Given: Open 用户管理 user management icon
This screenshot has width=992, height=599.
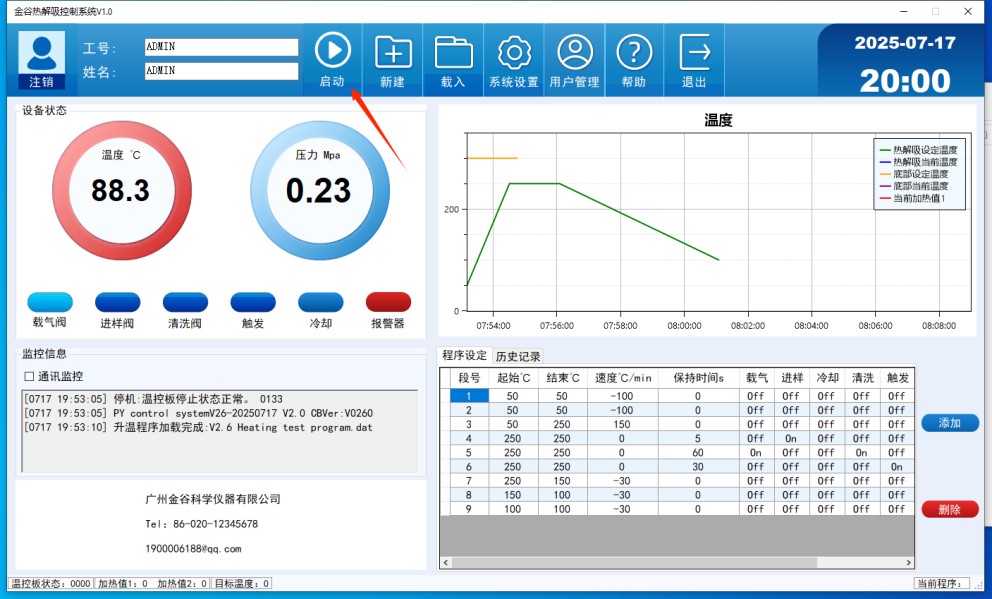Looking at the screenshot, I should (x=575, y=52).
